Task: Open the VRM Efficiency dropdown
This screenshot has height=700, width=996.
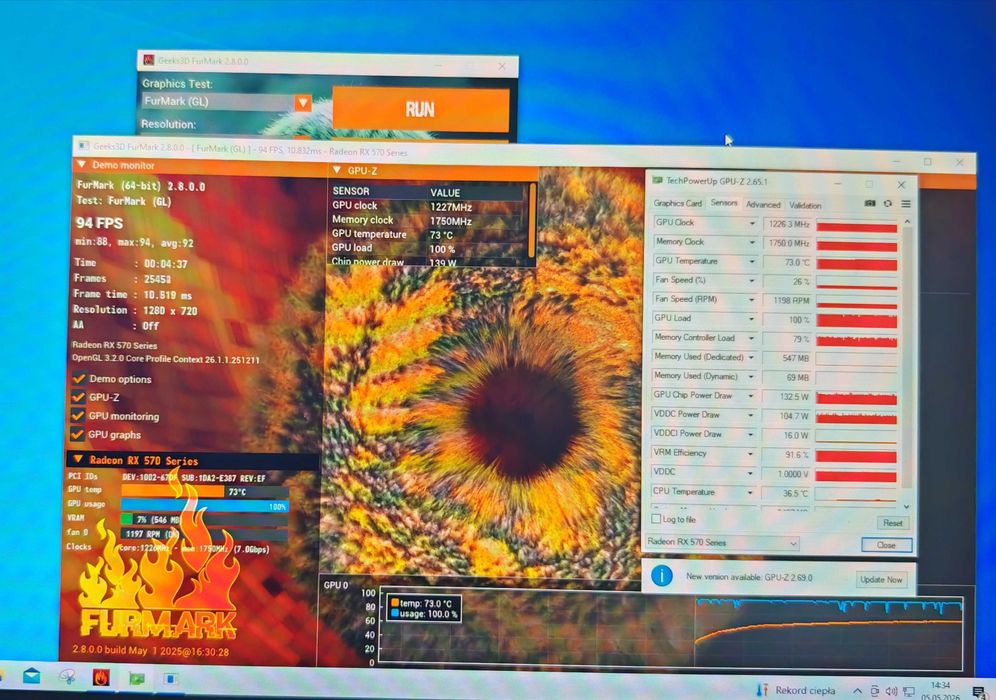Action: (x=751, y=454)
